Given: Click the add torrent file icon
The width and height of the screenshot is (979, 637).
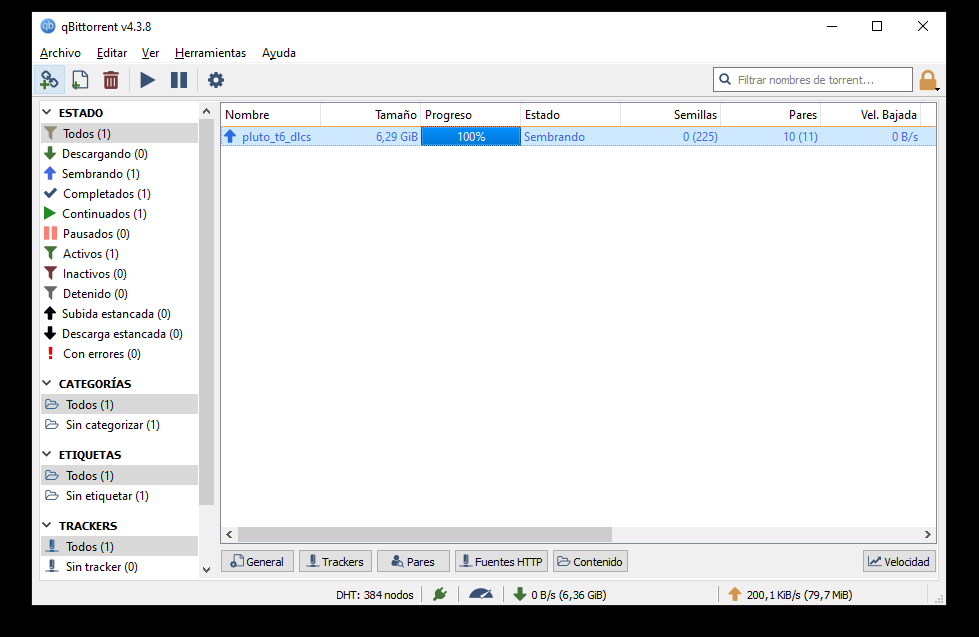Looking at the screenshot, I should click(x=80, y=80).
